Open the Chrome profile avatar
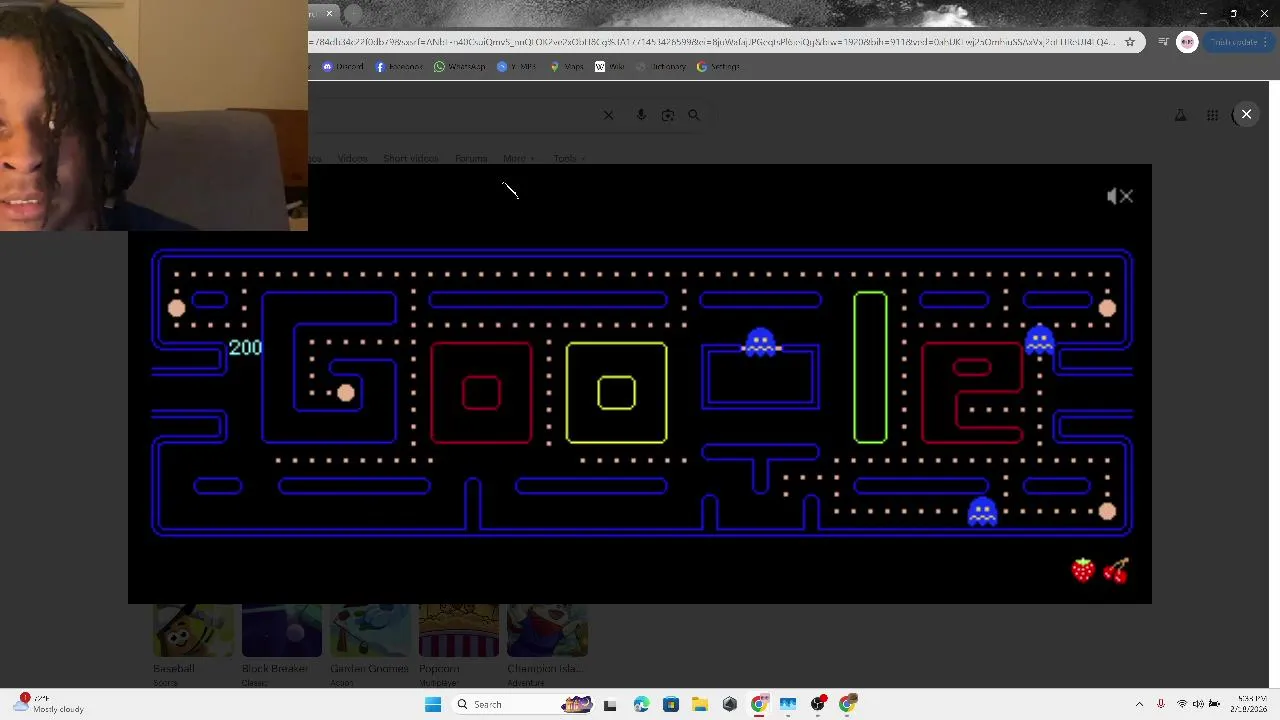 point(1187,42)
